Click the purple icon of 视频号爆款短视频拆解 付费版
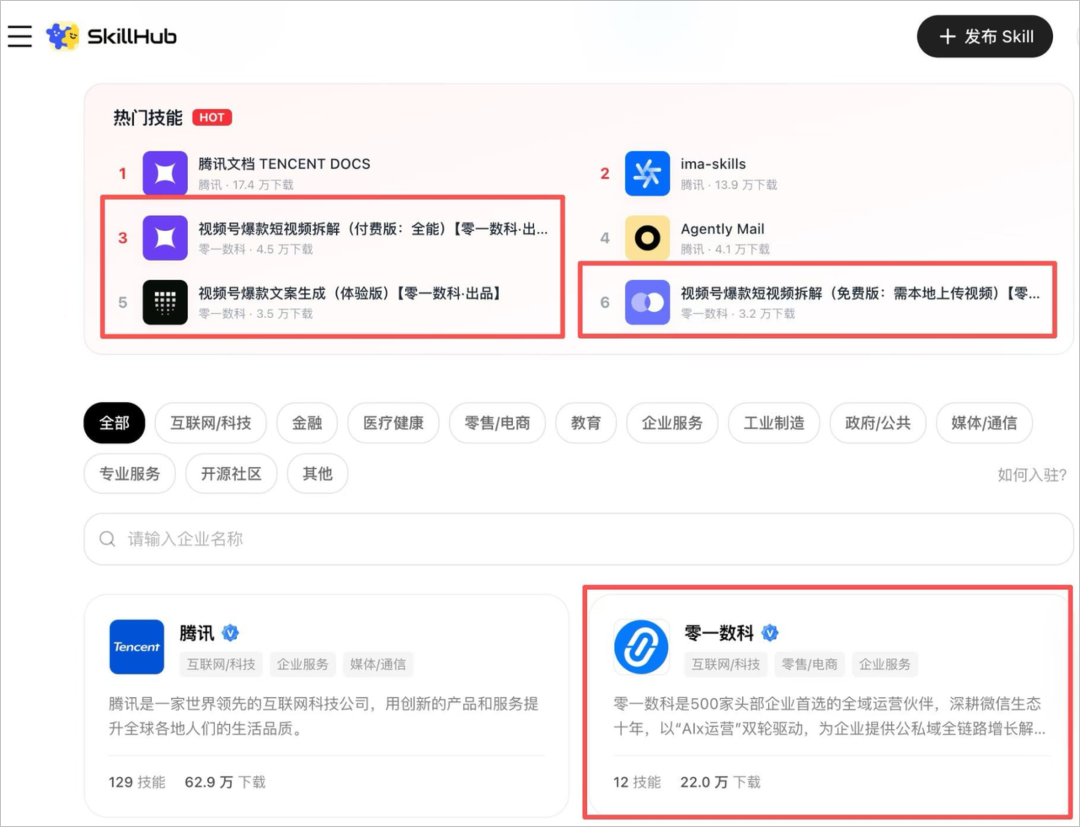1080x827 pixels. point(165,238)
